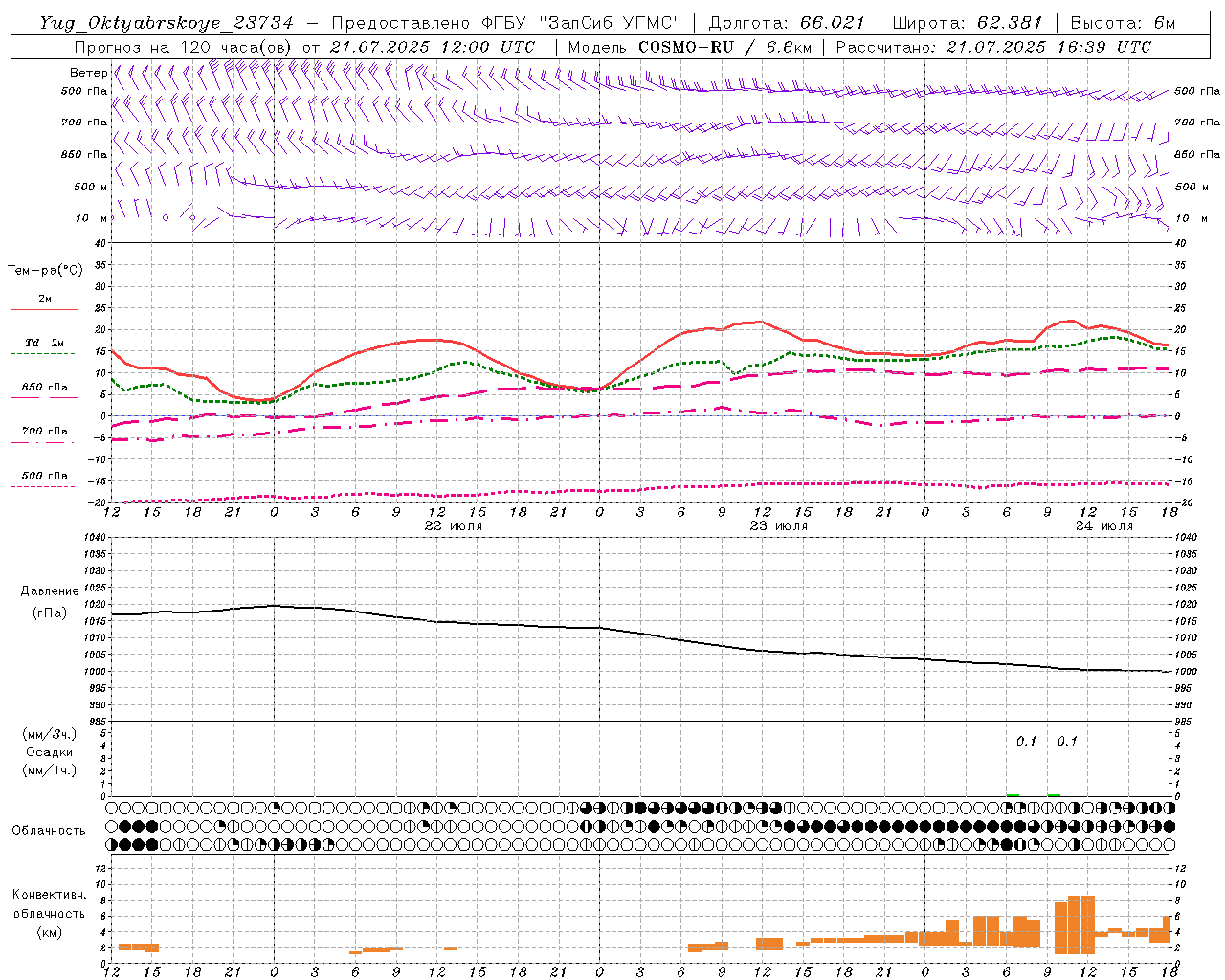Click the 500 м wind level label on the left axis
This screenshot has width=1225, height=980.
[x=91, y=187]
